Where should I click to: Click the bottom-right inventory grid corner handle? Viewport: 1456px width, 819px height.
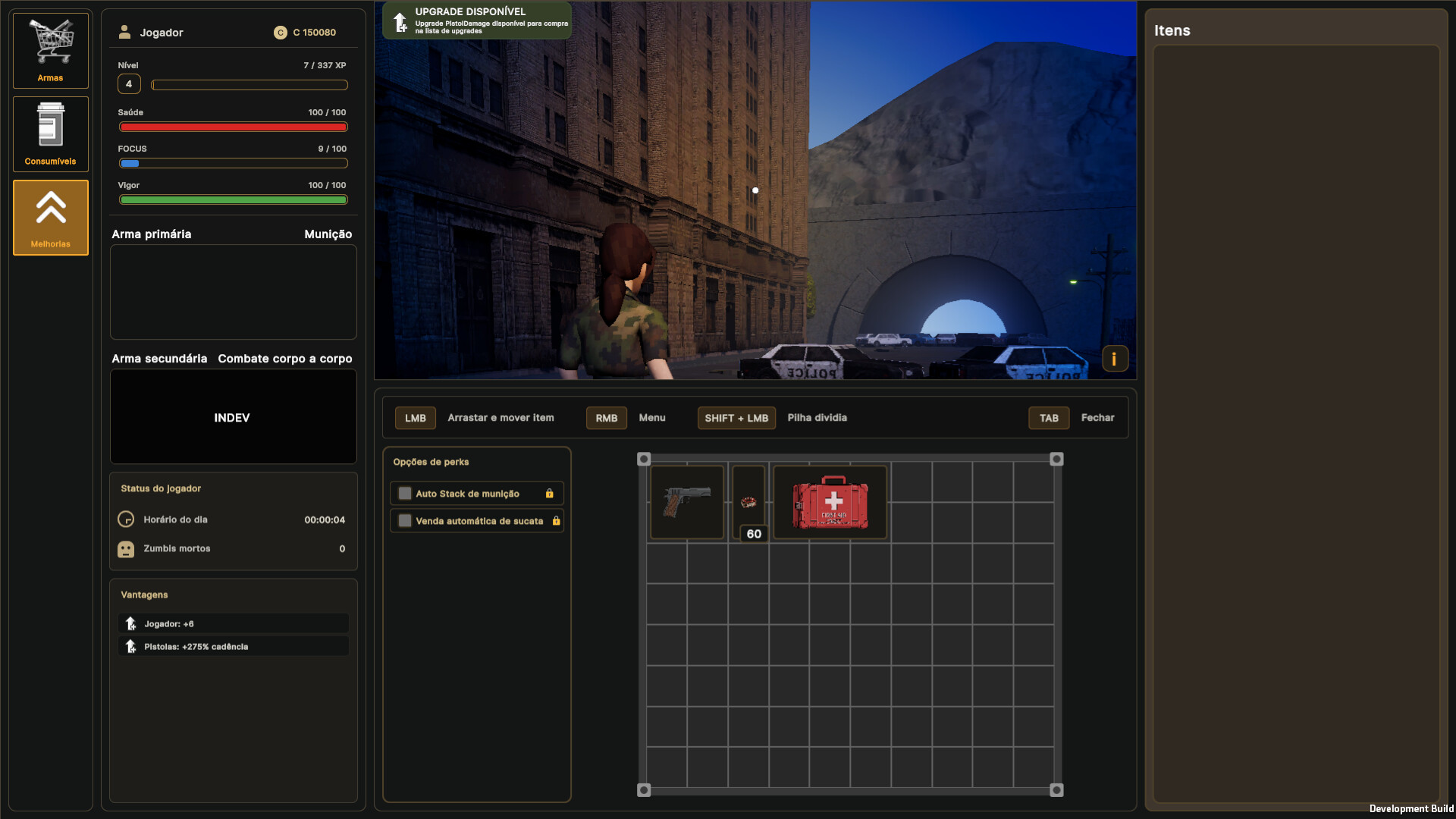pyautogui.click(x=1056, y=790)
